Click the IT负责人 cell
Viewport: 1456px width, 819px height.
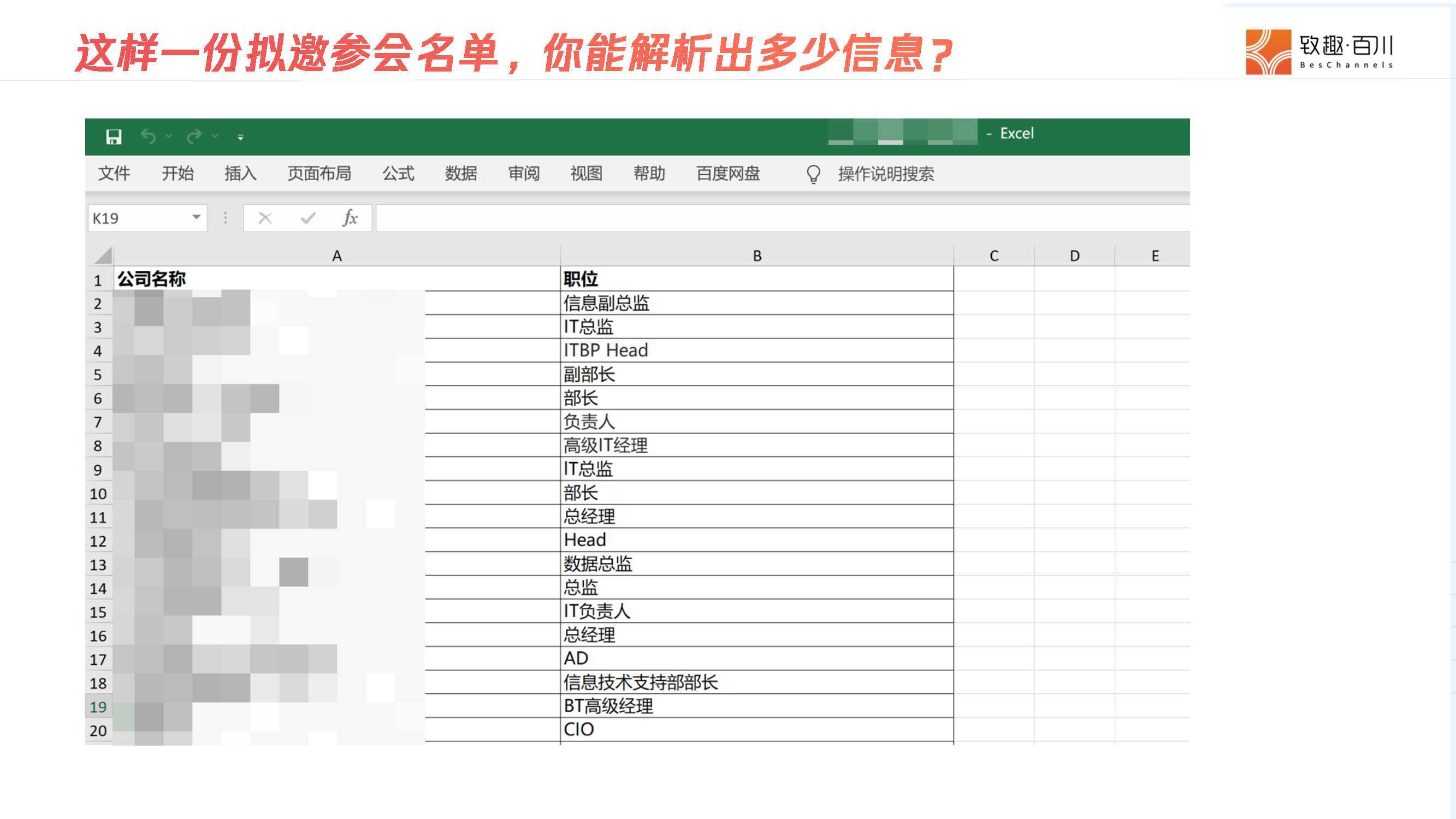[757, 612]
